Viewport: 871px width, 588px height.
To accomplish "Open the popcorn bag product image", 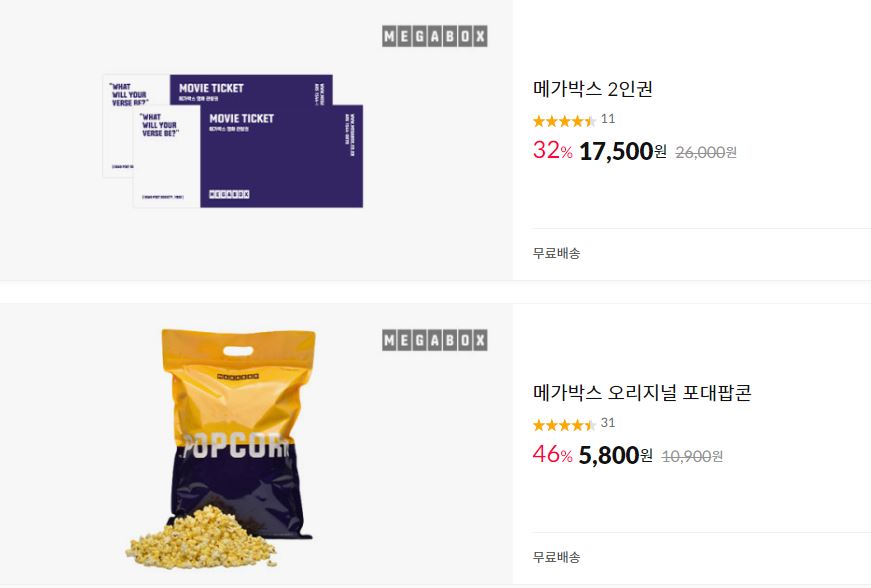I will click(x=222, y=448).
